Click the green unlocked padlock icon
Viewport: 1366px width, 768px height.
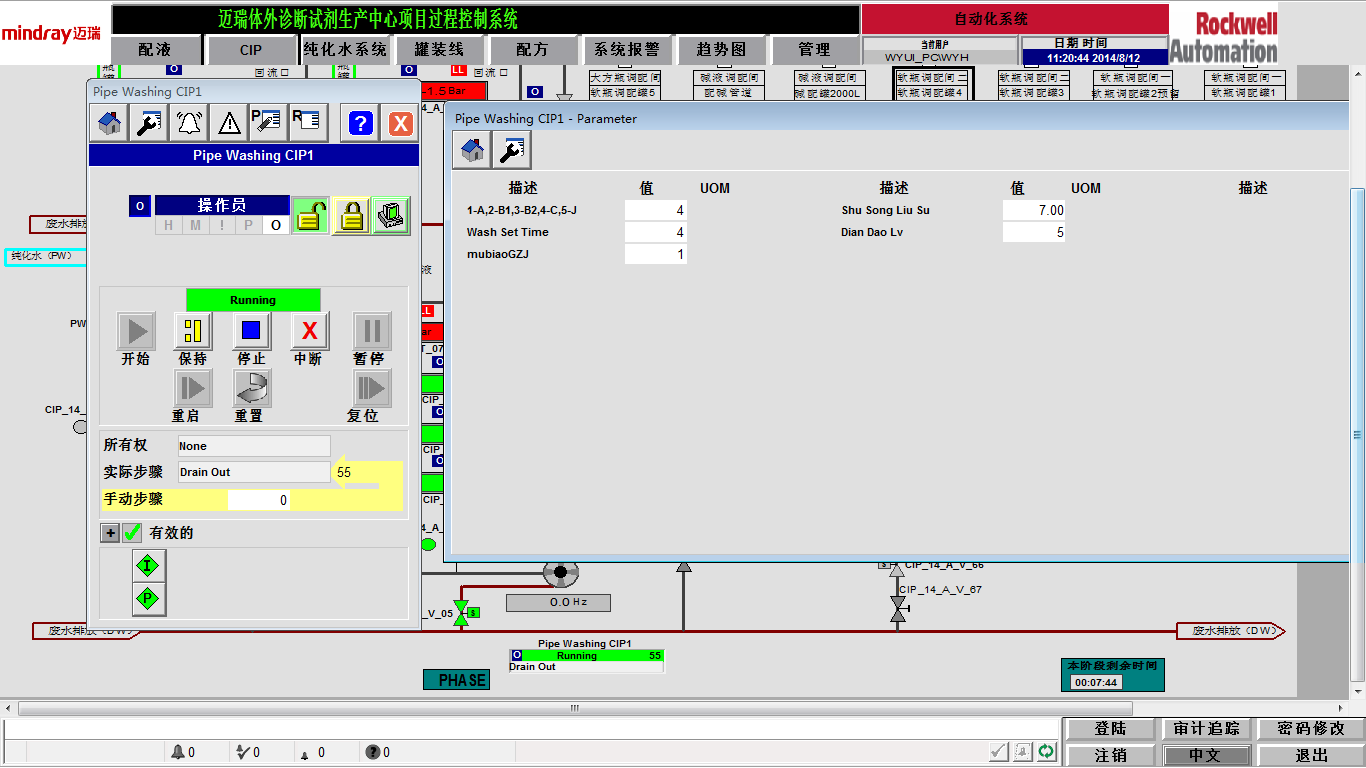[311, 215]
